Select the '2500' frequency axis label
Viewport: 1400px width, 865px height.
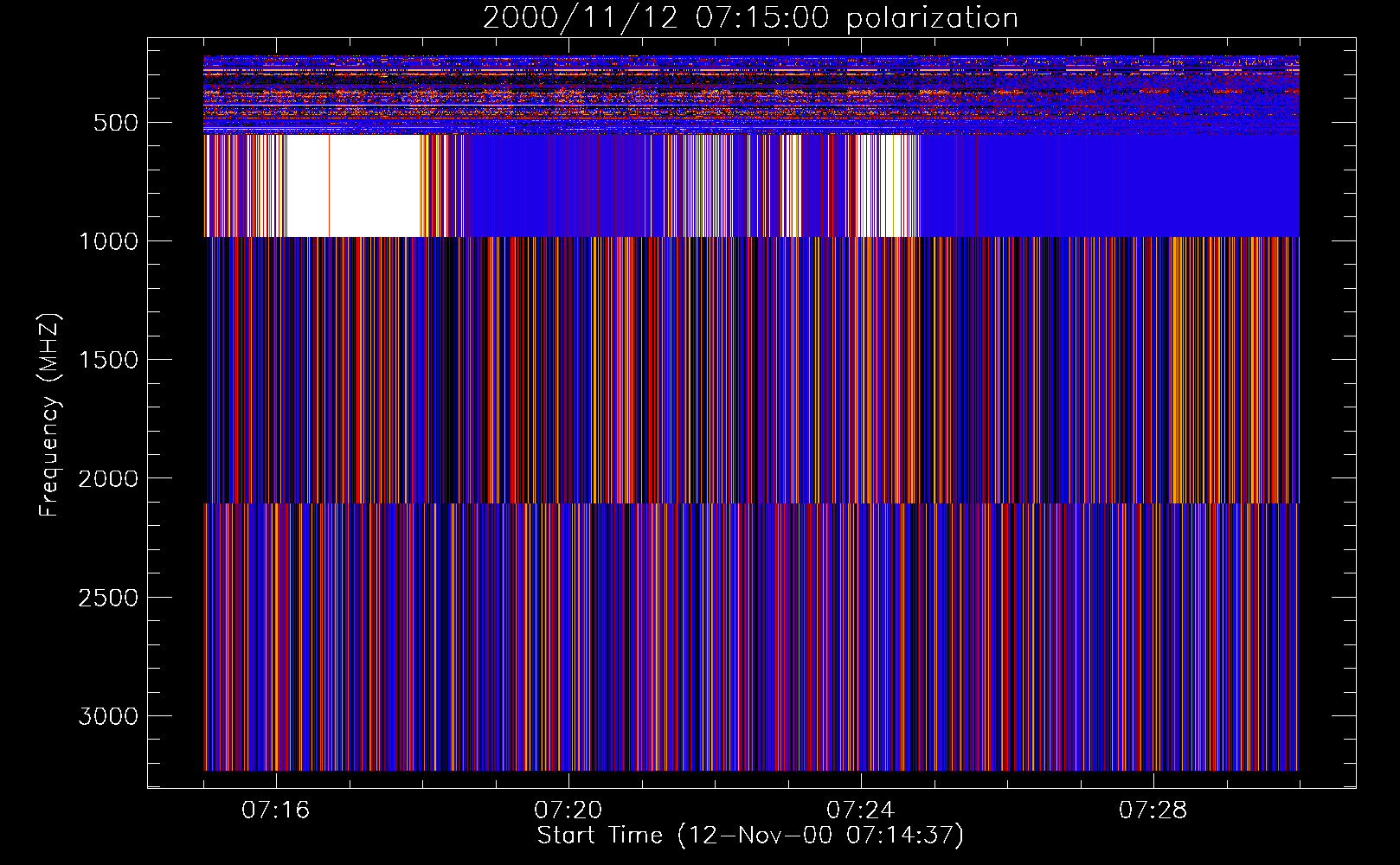click(x=108, y=598)
